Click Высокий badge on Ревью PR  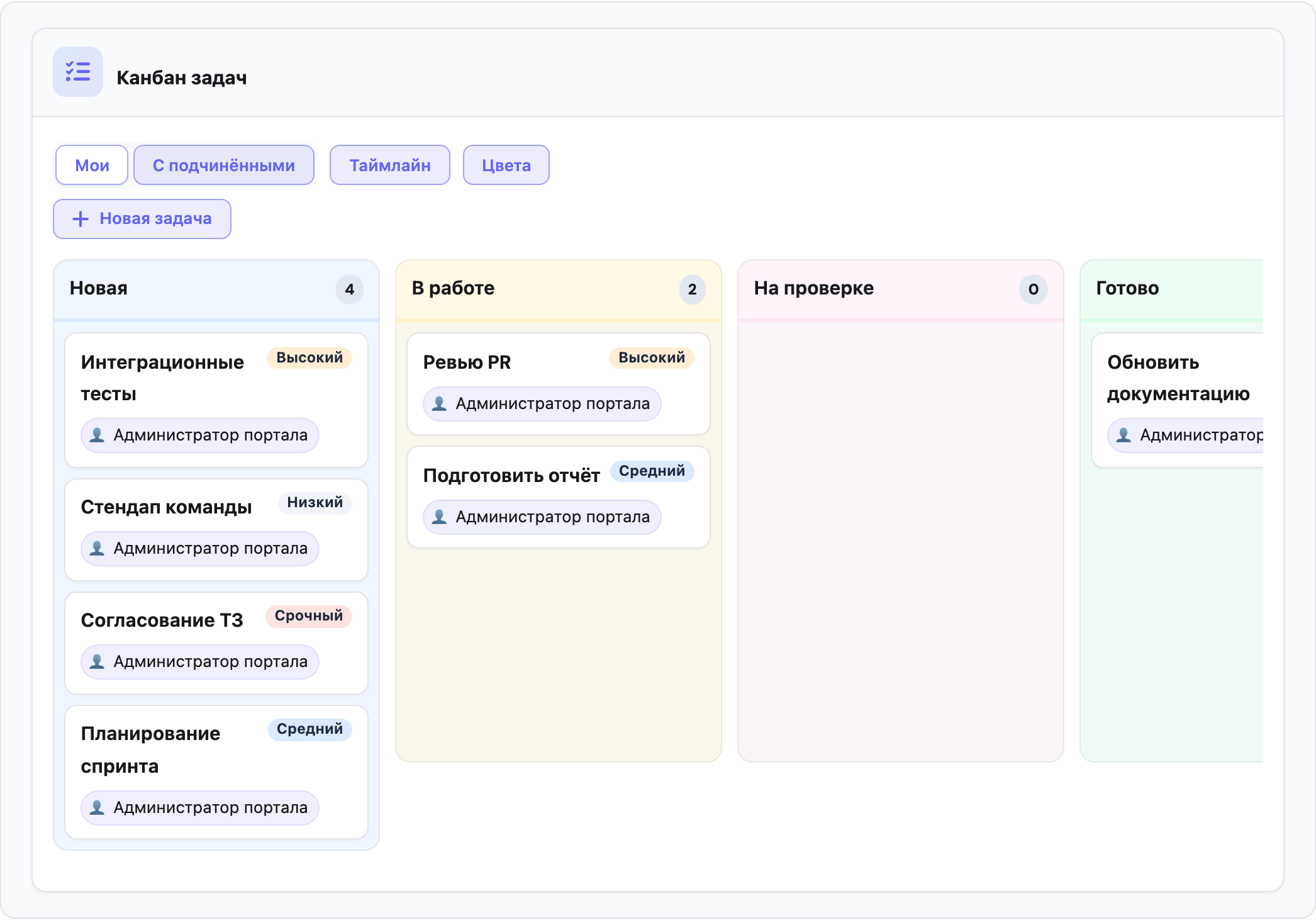pos(652,357)
